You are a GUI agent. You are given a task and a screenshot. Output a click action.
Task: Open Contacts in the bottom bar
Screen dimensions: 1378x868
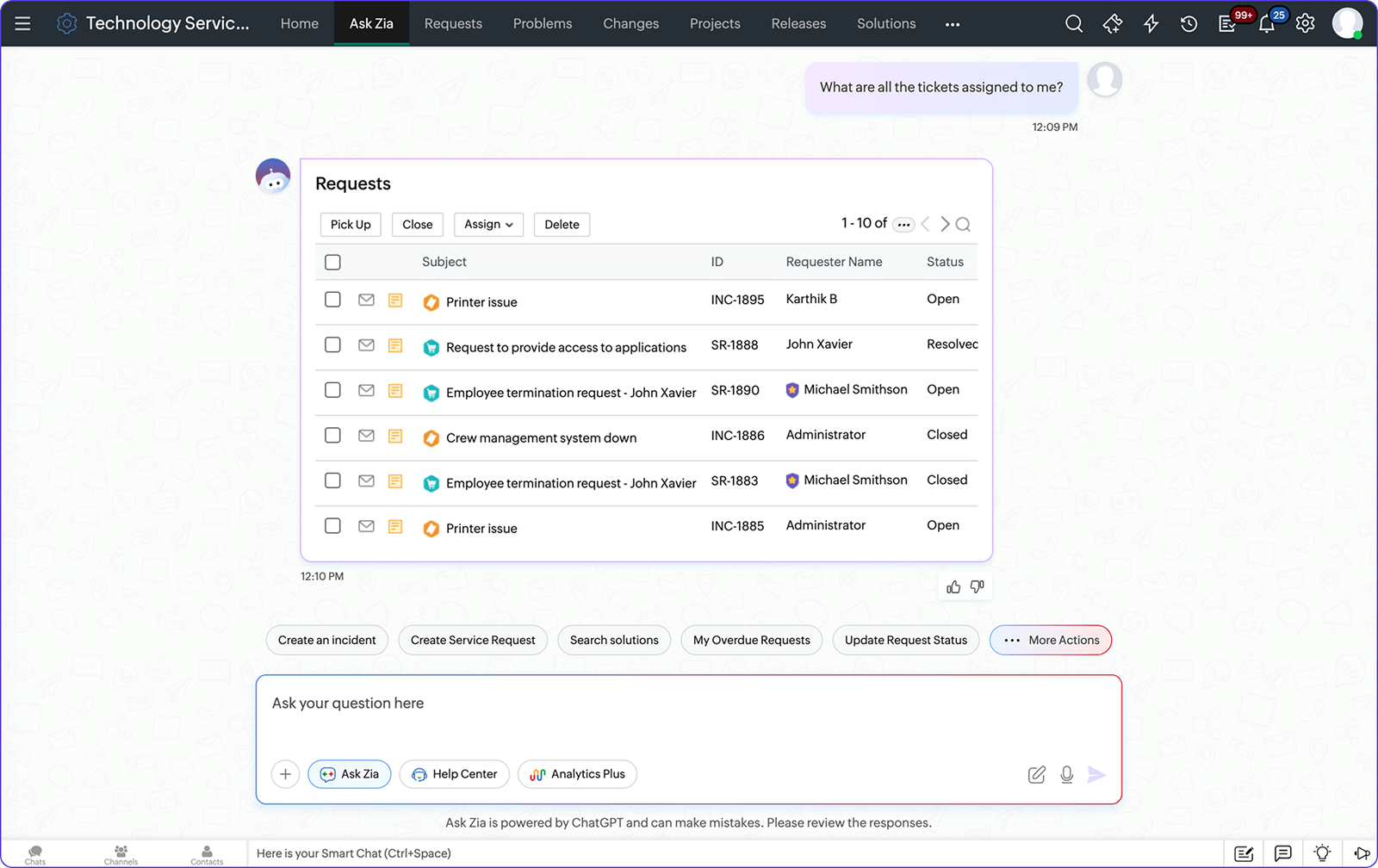click(207, 854)
